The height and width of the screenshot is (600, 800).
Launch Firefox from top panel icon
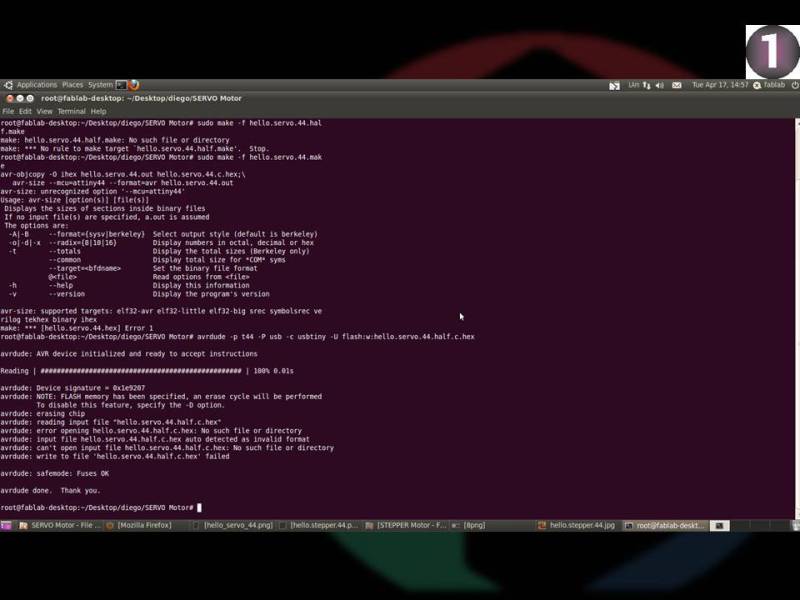[x=134, y=85]
